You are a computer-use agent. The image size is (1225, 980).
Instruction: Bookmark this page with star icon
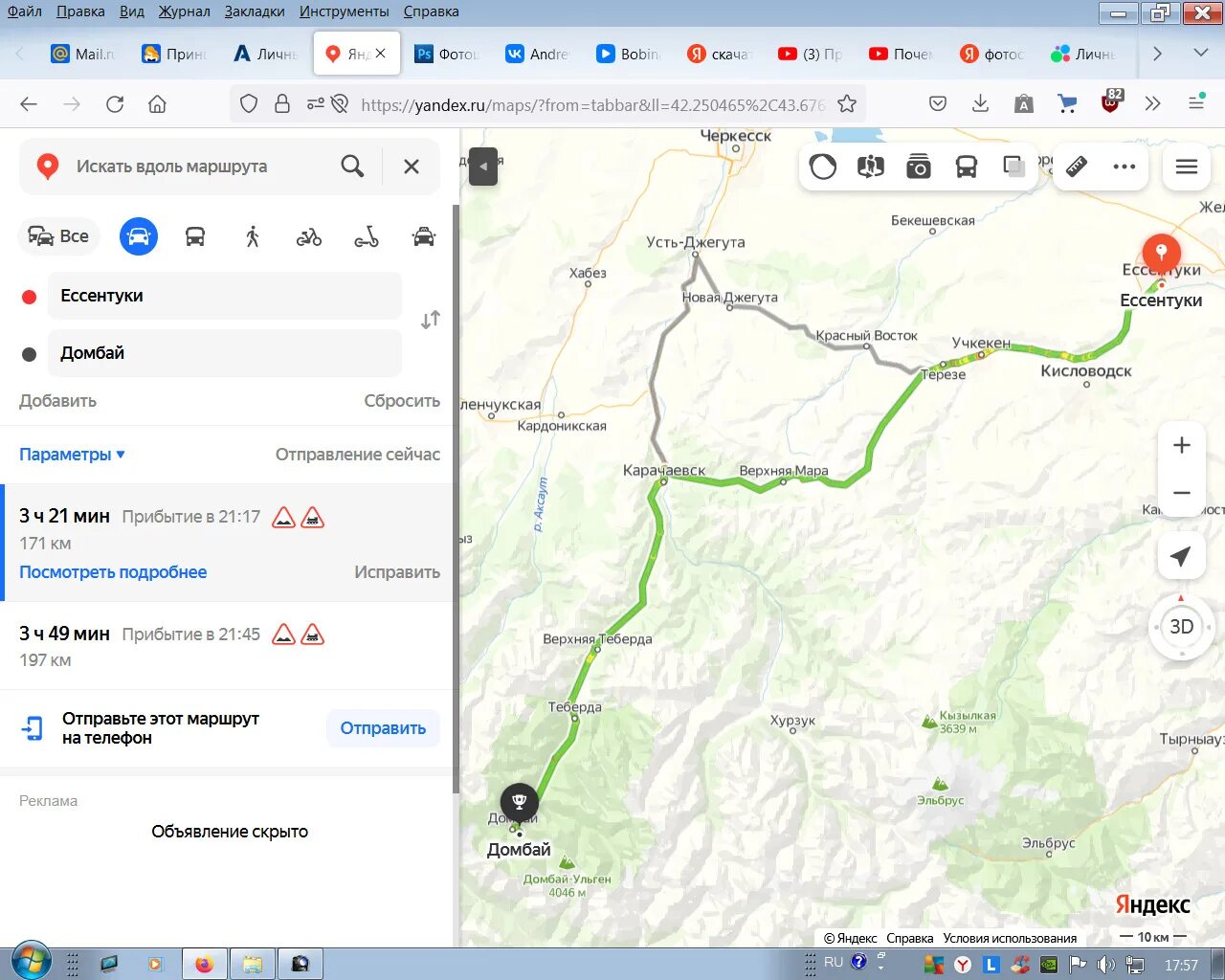coord(847,104)
